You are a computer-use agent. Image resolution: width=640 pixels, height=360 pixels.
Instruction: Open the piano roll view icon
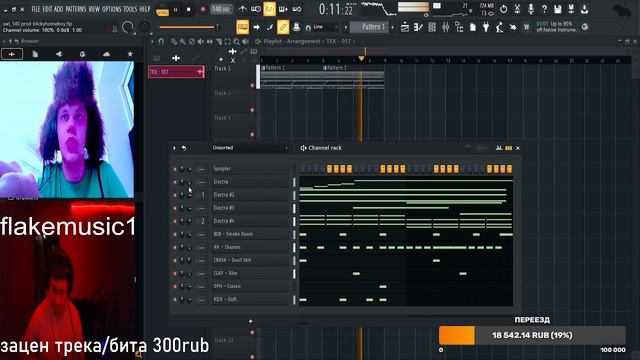point(418,27)
